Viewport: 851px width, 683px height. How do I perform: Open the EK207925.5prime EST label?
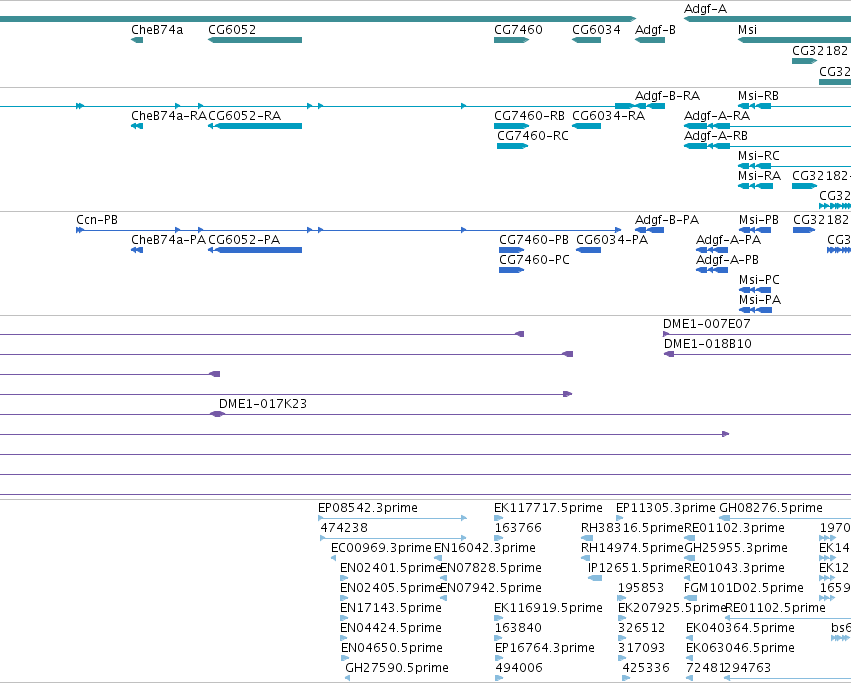pos(672,609)
